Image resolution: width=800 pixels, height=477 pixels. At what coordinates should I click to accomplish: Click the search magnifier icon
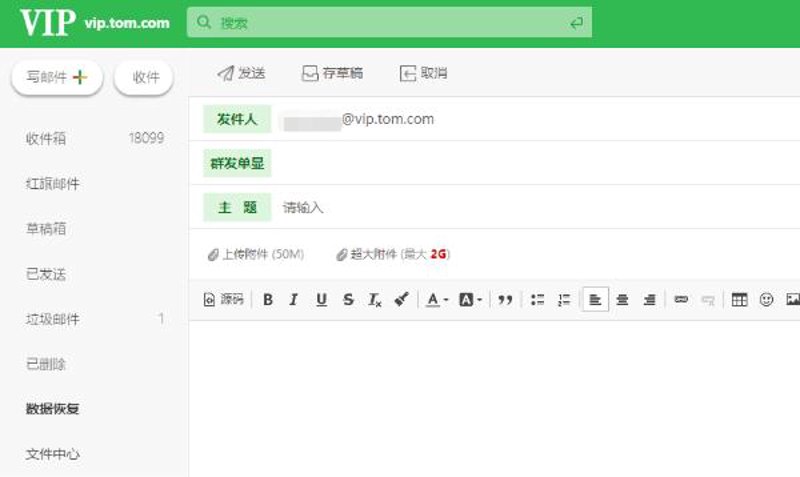tap(204, 22)
